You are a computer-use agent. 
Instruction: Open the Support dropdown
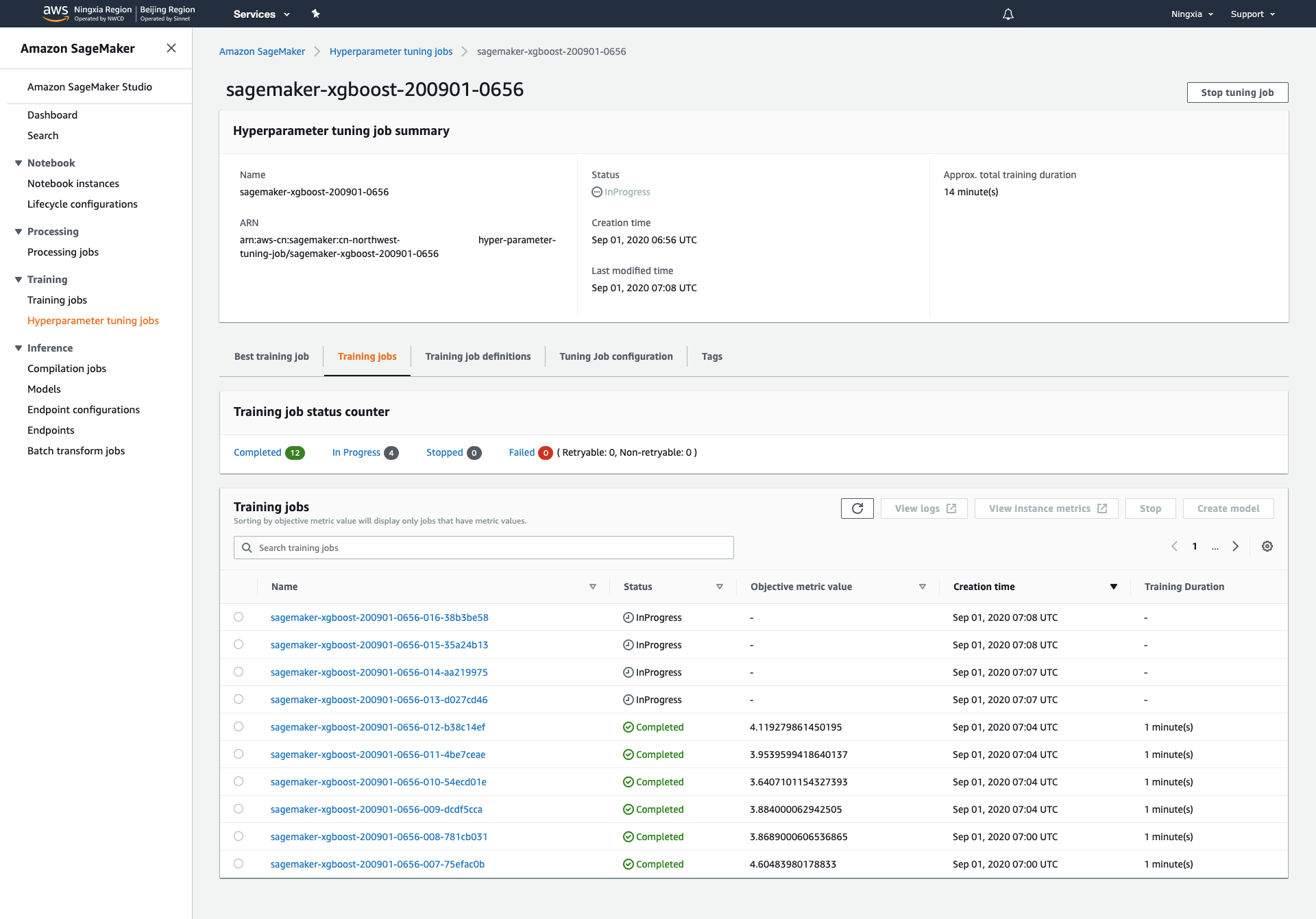1252,14
